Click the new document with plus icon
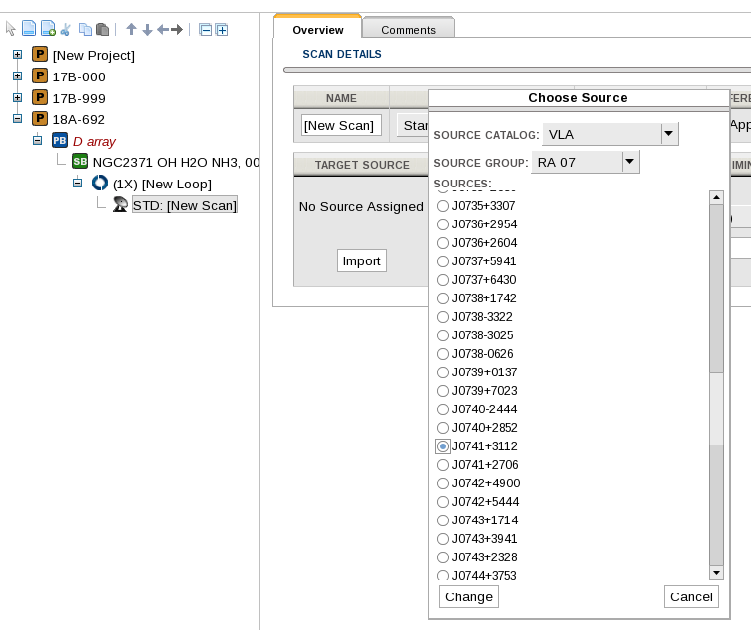 click(48, 30)
